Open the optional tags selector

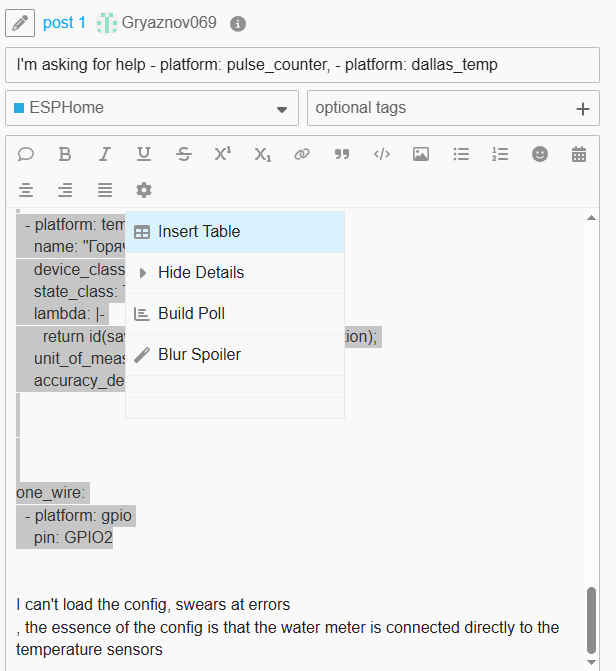coord(453,108)
